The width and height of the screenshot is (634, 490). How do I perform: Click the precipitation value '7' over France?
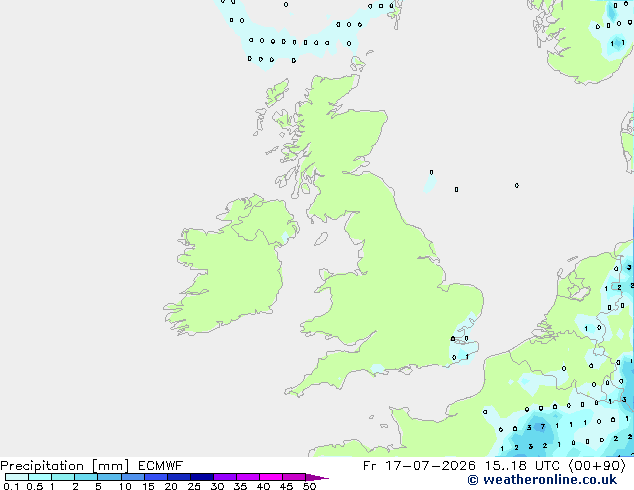click(543, 427)
